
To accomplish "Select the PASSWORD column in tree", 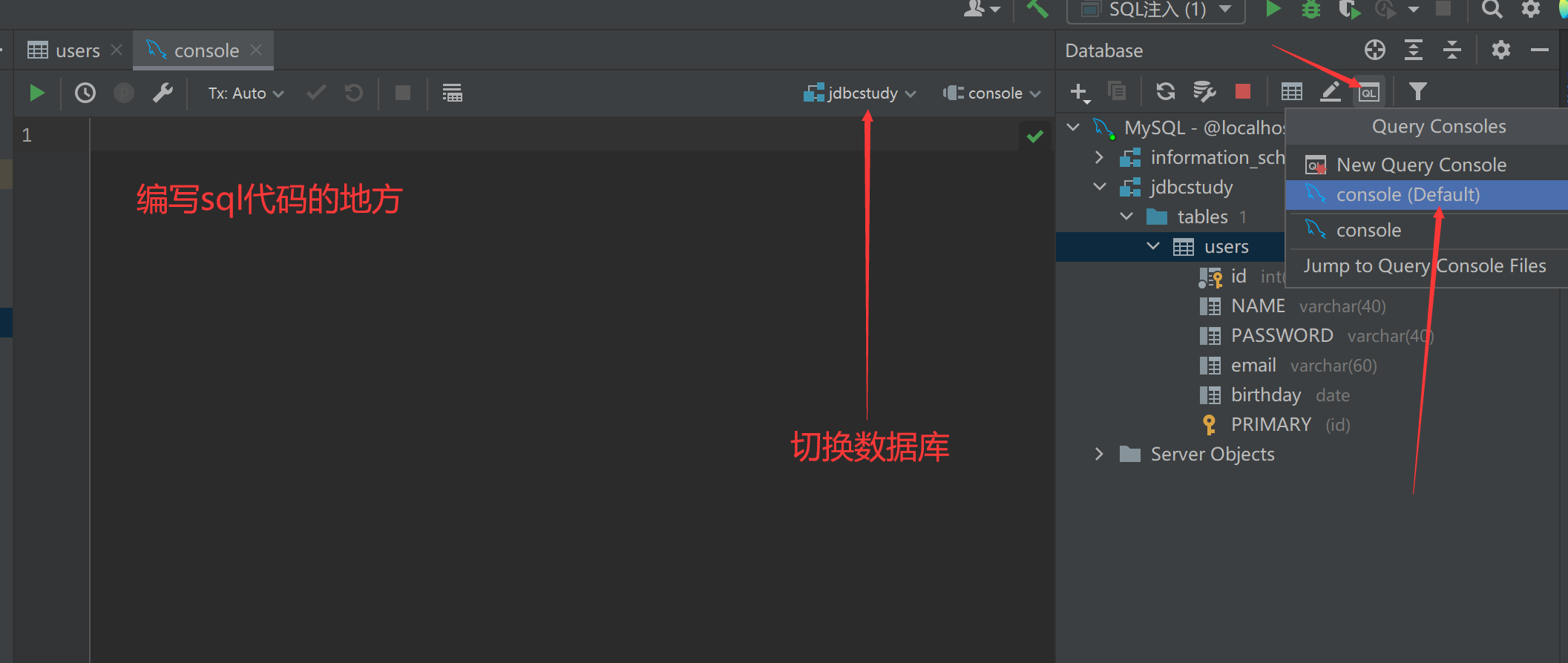I will pyautogui.click(x=1316, y=335).
